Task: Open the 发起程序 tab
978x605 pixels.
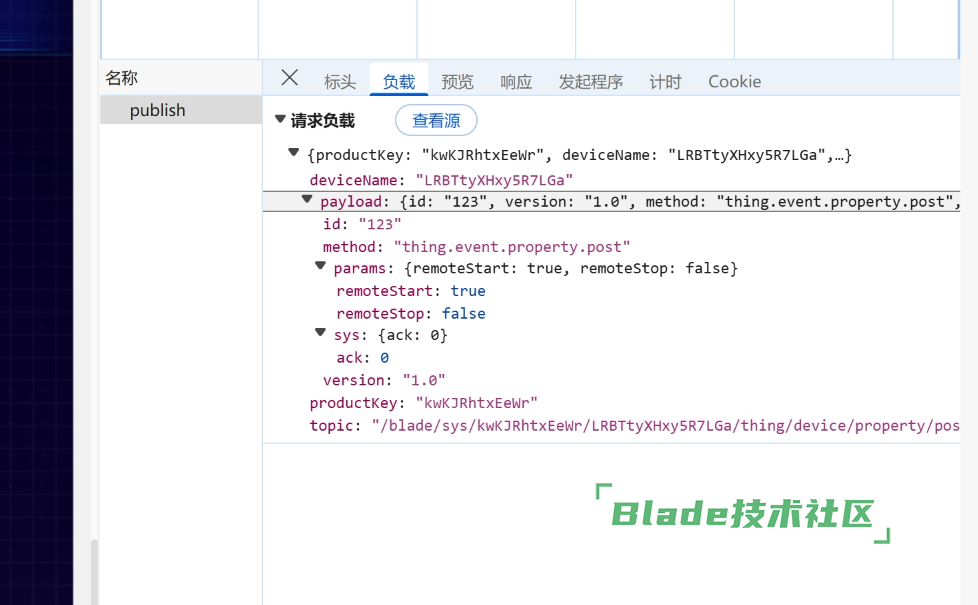Action: tap(590, 82)
